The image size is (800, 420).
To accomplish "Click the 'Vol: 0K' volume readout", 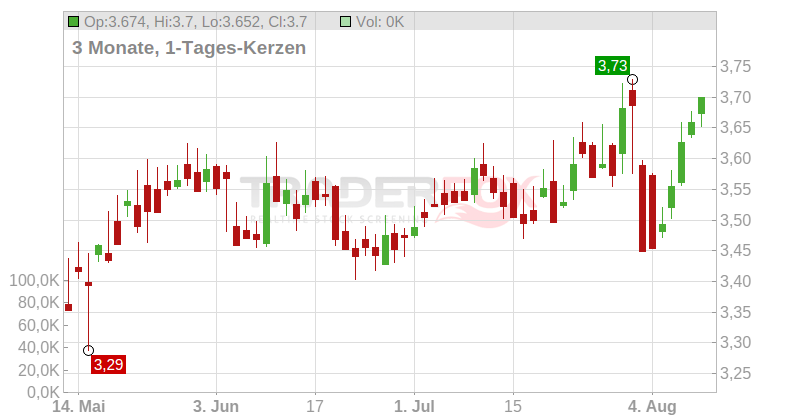I will tap(380, 22).
